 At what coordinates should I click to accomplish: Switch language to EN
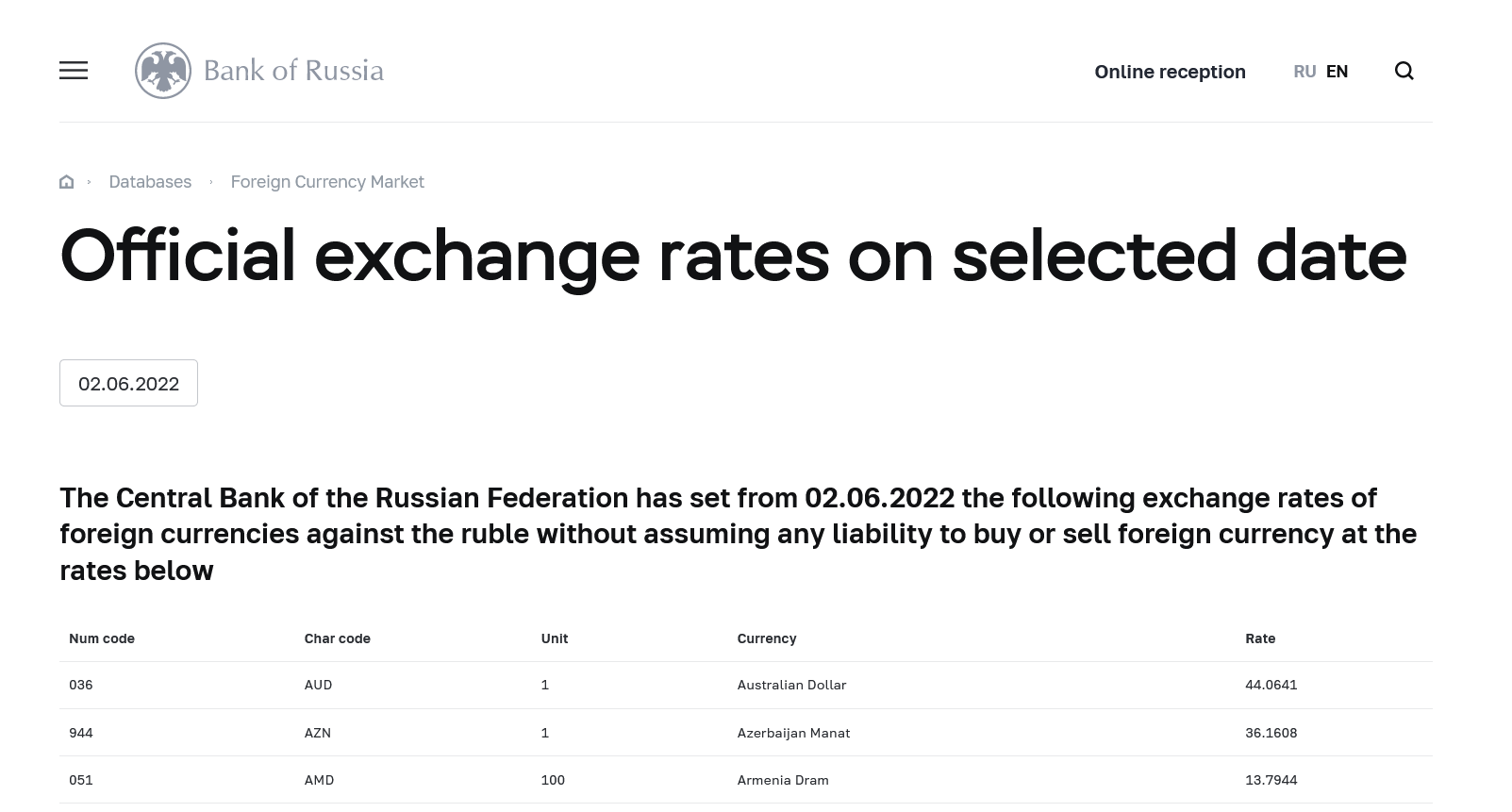tap(1337, 72)
